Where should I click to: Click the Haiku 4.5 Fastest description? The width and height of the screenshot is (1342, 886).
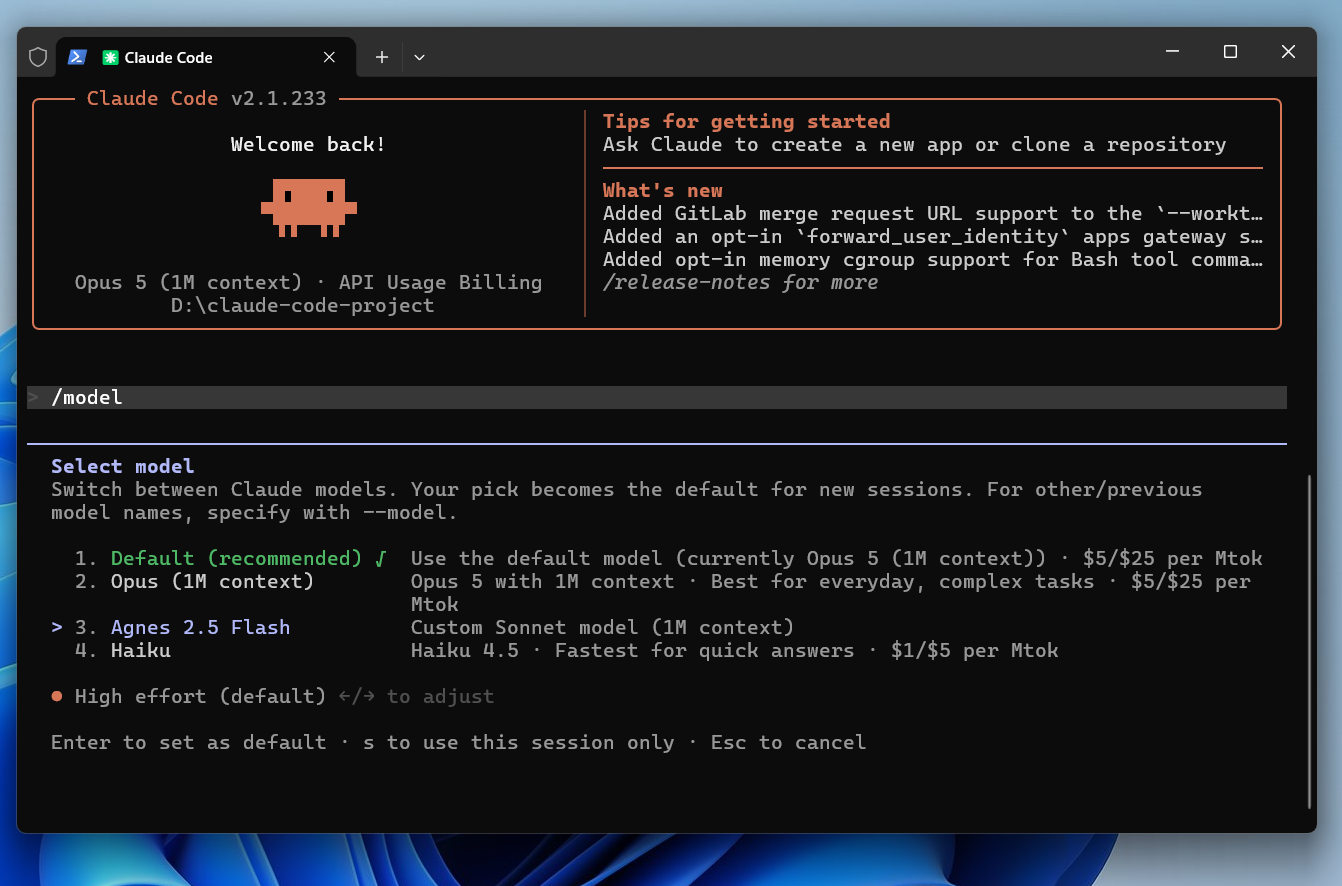734,650
